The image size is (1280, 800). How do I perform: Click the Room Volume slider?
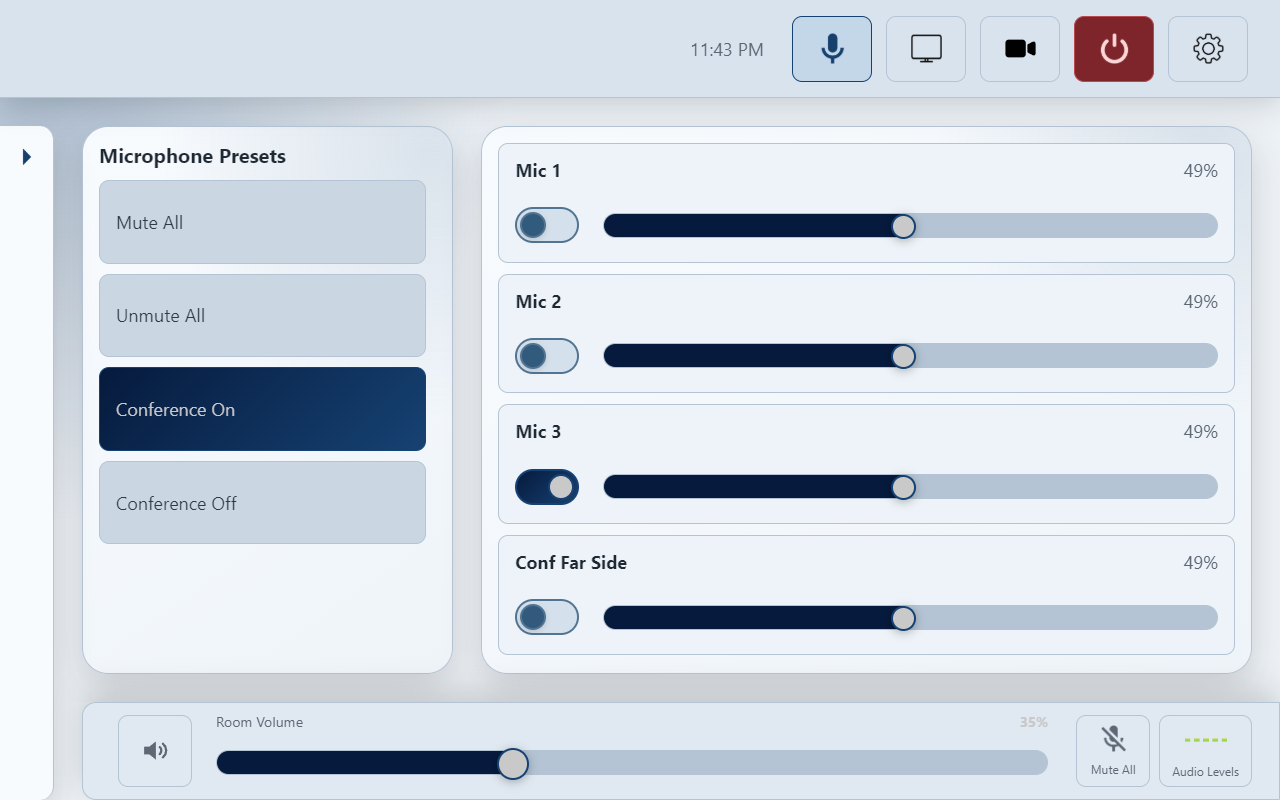pyautogui.click(x=632, y=763)
